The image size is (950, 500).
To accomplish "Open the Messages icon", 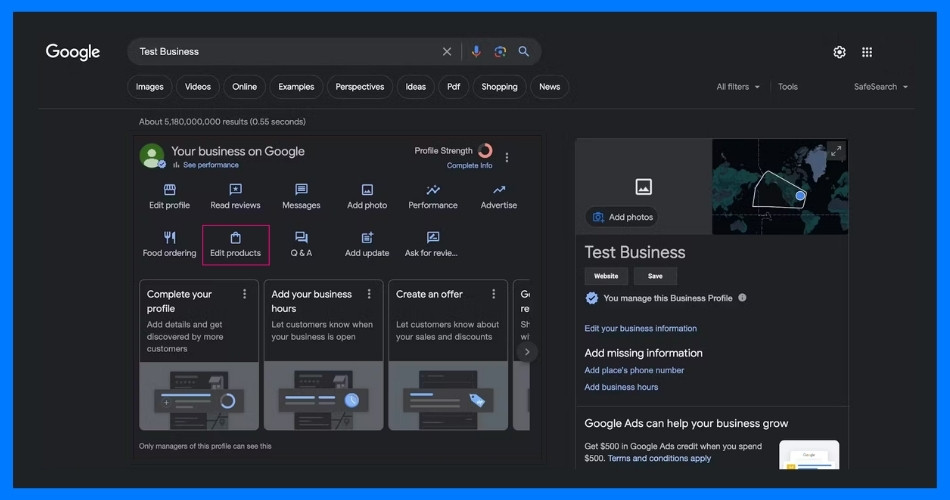I will 301,190.
